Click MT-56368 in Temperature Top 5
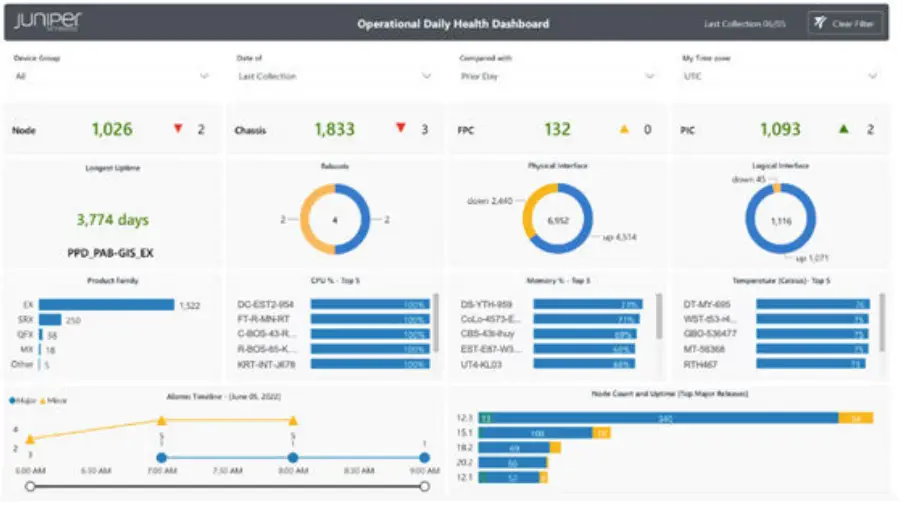Viewport: 903px width, 506px height. point(704,349)
